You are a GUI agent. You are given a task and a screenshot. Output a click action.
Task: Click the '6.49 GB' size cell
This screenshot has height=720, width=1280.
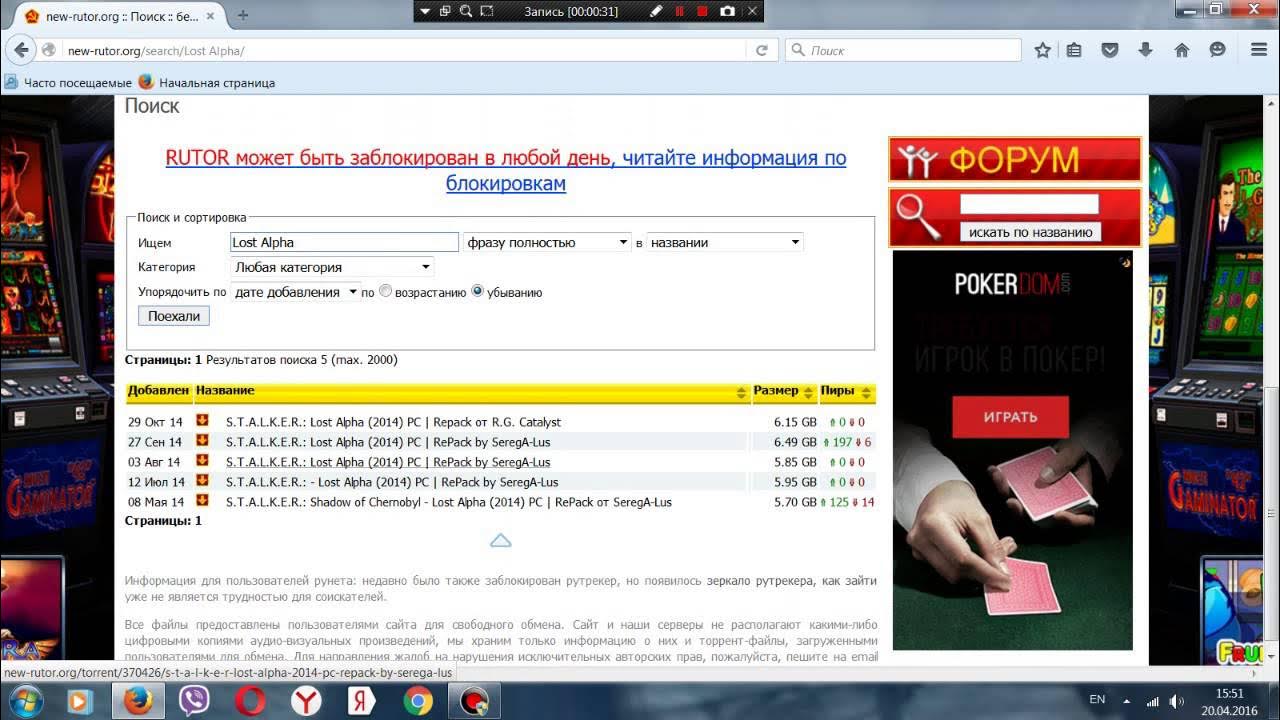click(x=795, y=442)
